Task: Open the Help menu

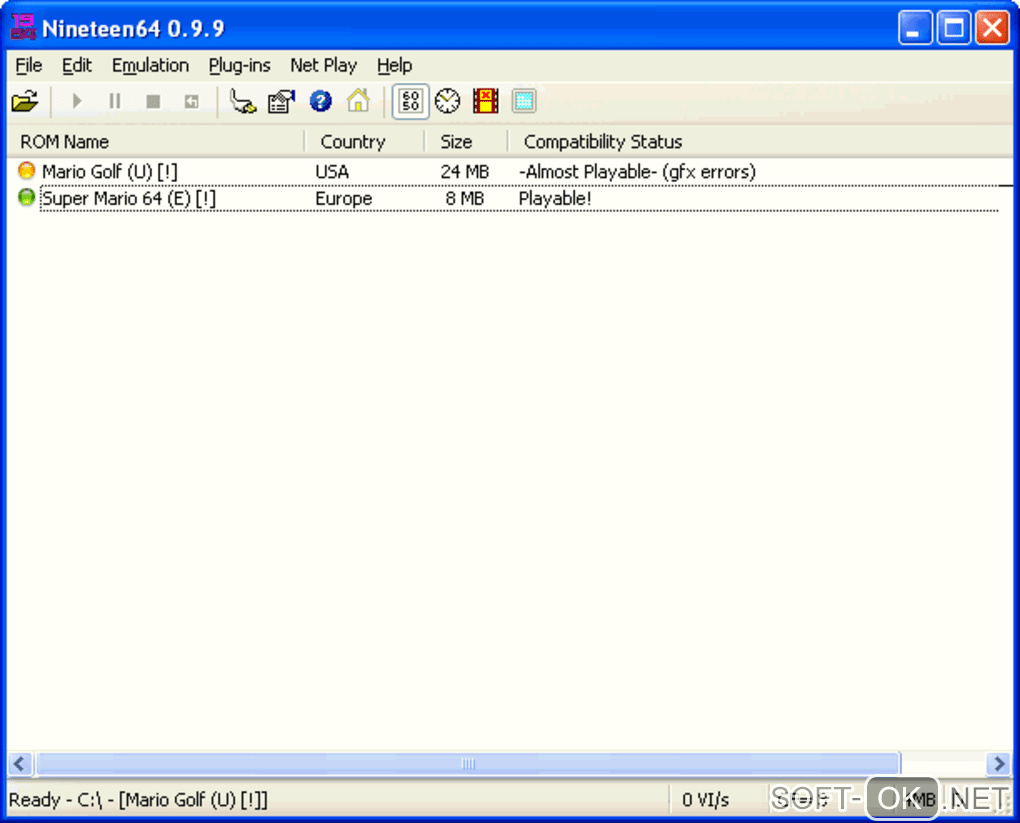Action: 394,66
